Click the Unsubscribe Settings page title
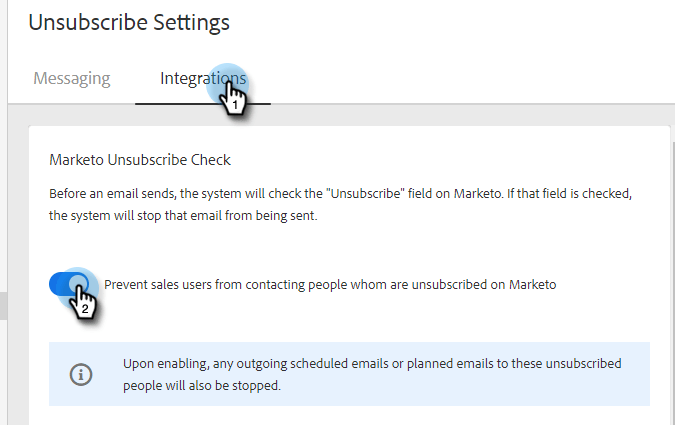 [x=129, y=22]
